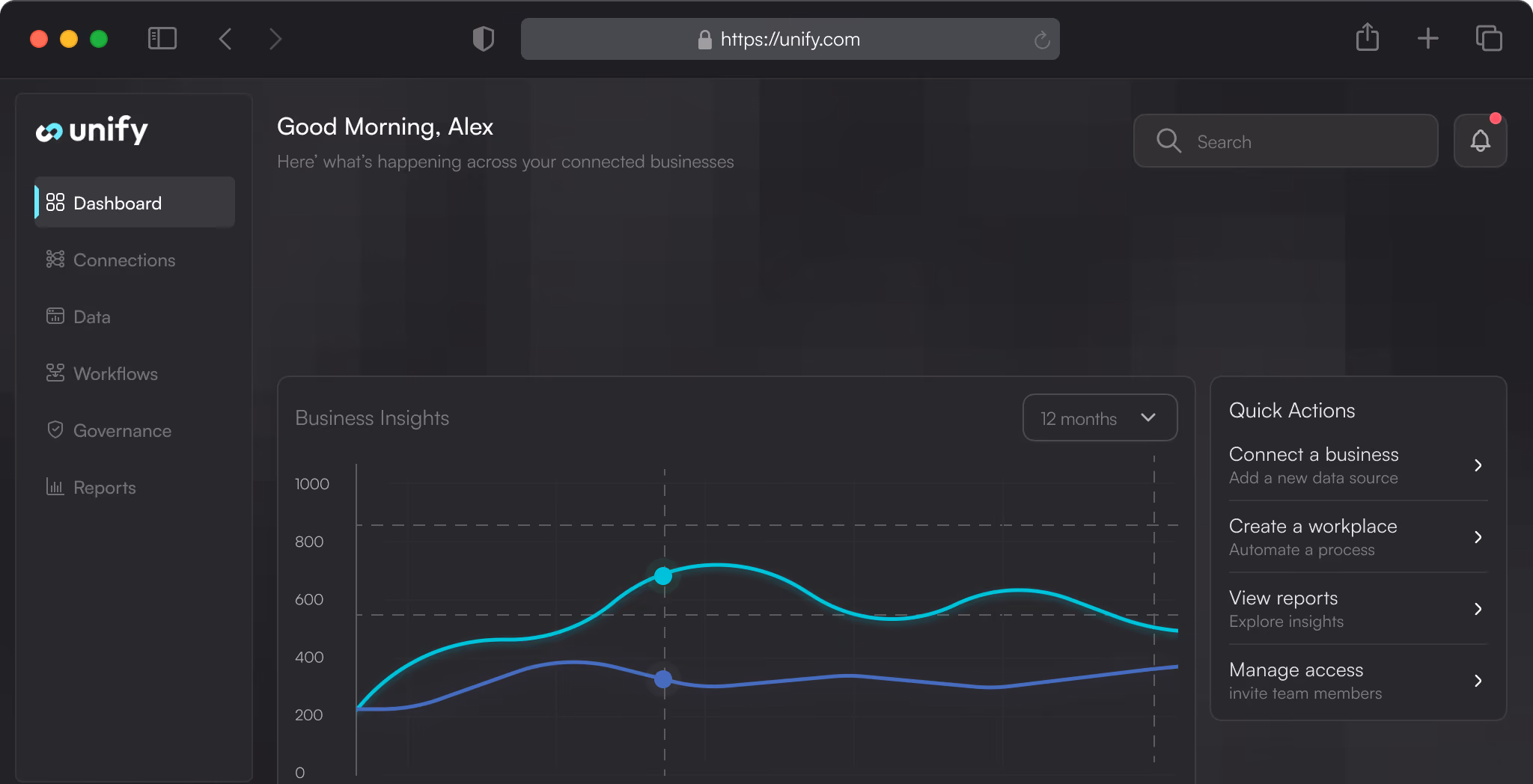Image resolution: width=1533 pixels, height=784 pixels.
Task: Go back with the browser back arrow
Action: (225, 39)
